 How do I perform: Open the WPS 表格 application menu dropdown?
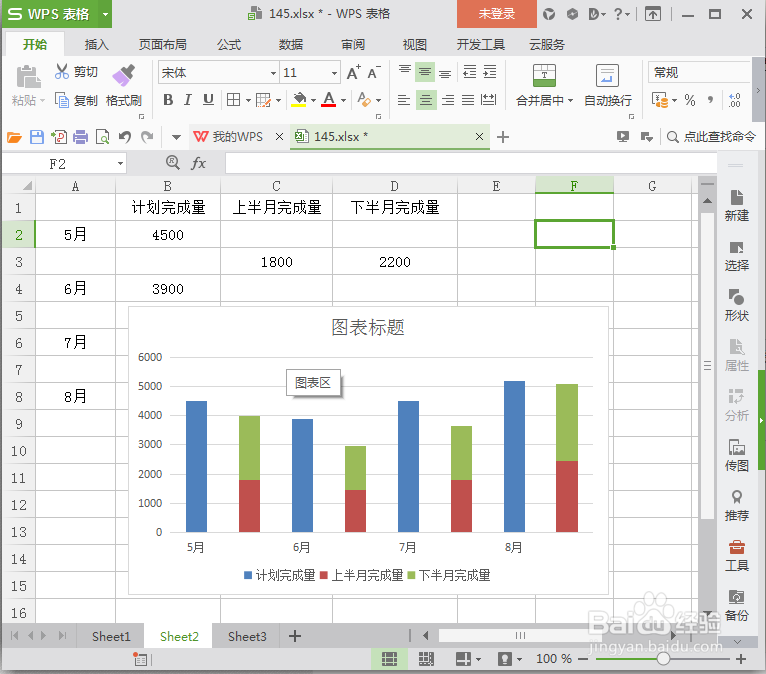pos(105,14)
